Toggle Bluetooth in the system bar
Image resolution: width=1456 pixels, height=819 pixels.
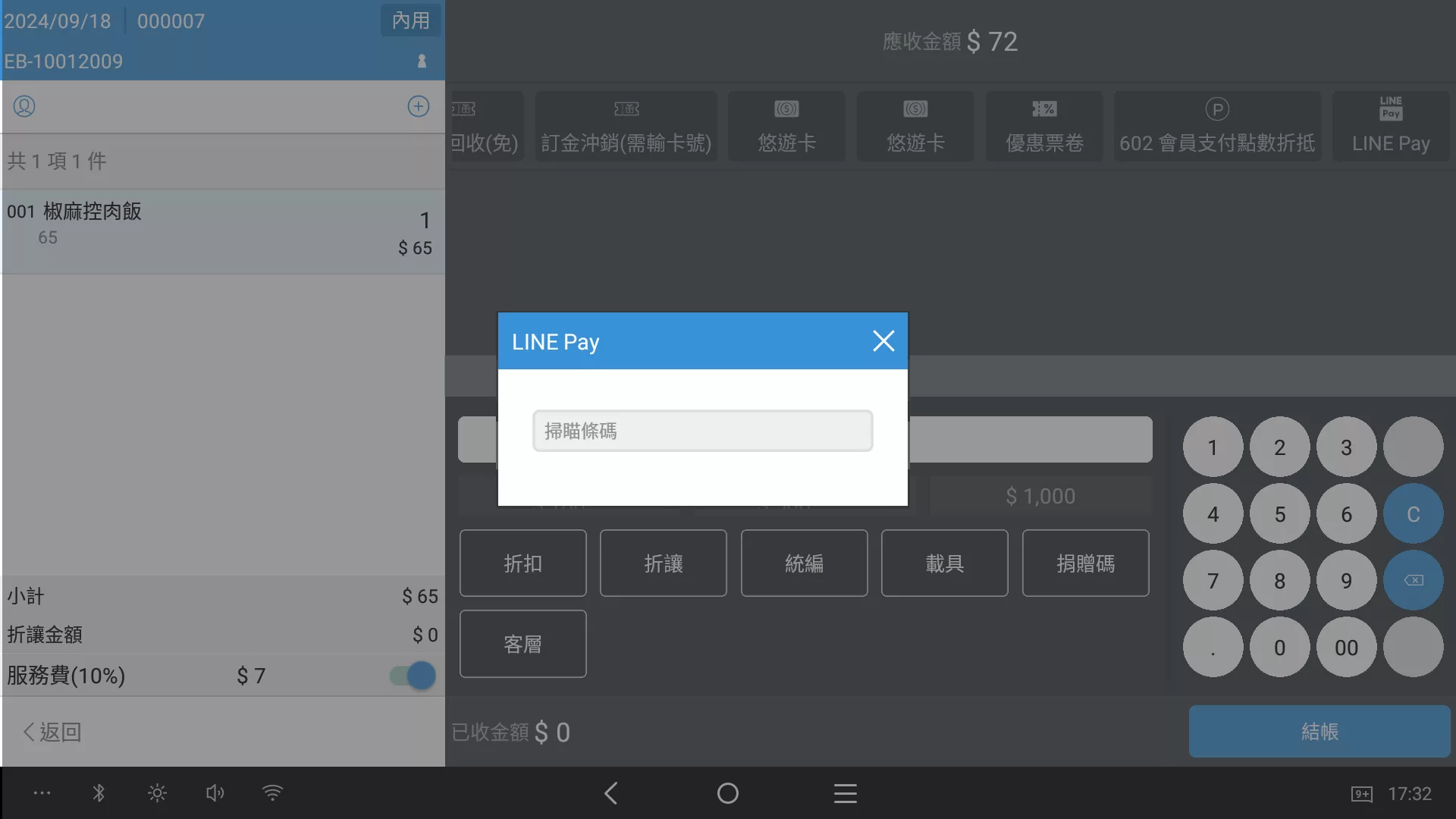pyautogui.click(x=99, y=793)
